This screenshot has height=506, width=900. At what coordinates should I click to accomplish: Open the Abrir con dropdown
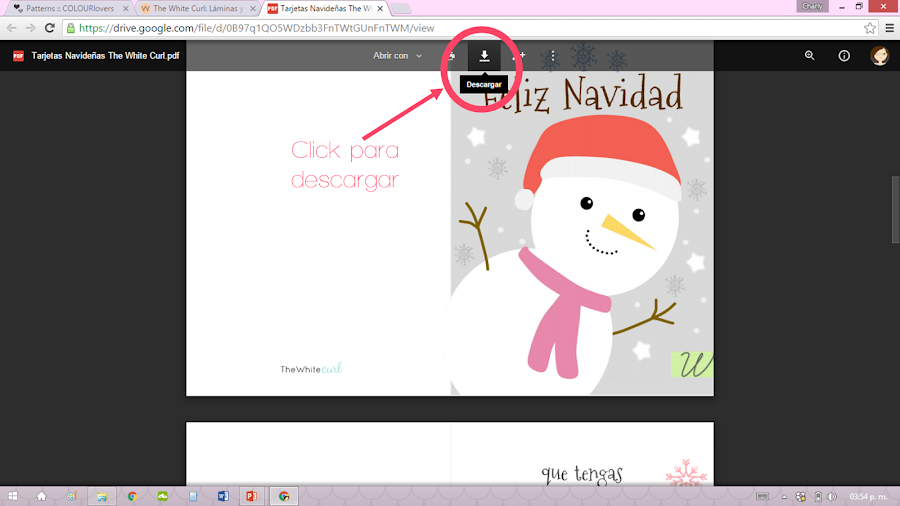(x=397, y=56)
